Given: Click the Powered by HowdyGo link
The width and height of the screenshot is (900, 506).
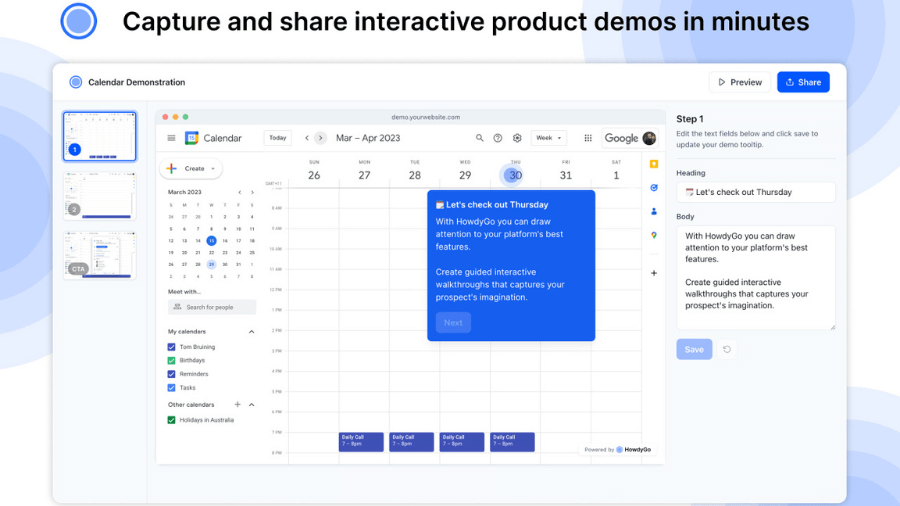Looking at the screenshot, I should pyautogui.click(x=618, y=450).
